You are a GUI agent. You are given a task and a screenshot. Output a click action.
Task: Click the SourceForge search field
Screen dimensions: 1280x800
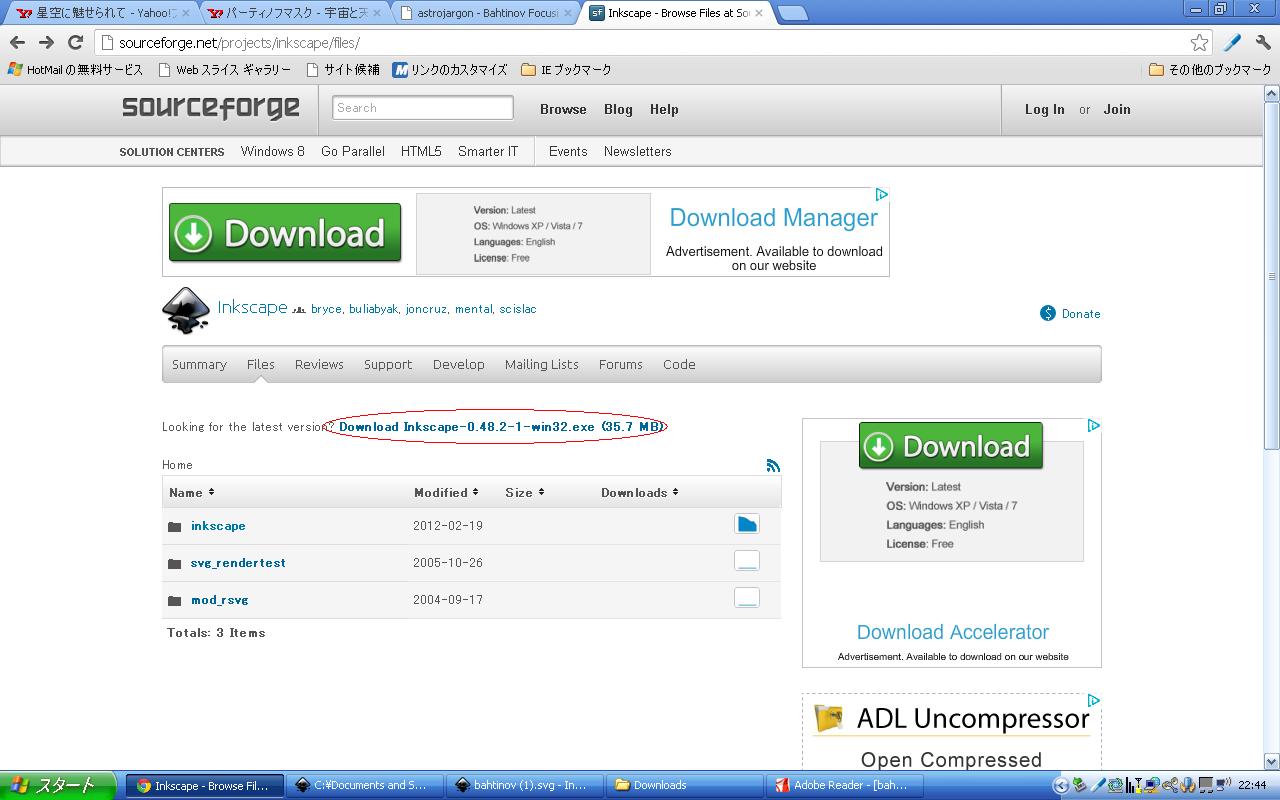pos(422,107)
